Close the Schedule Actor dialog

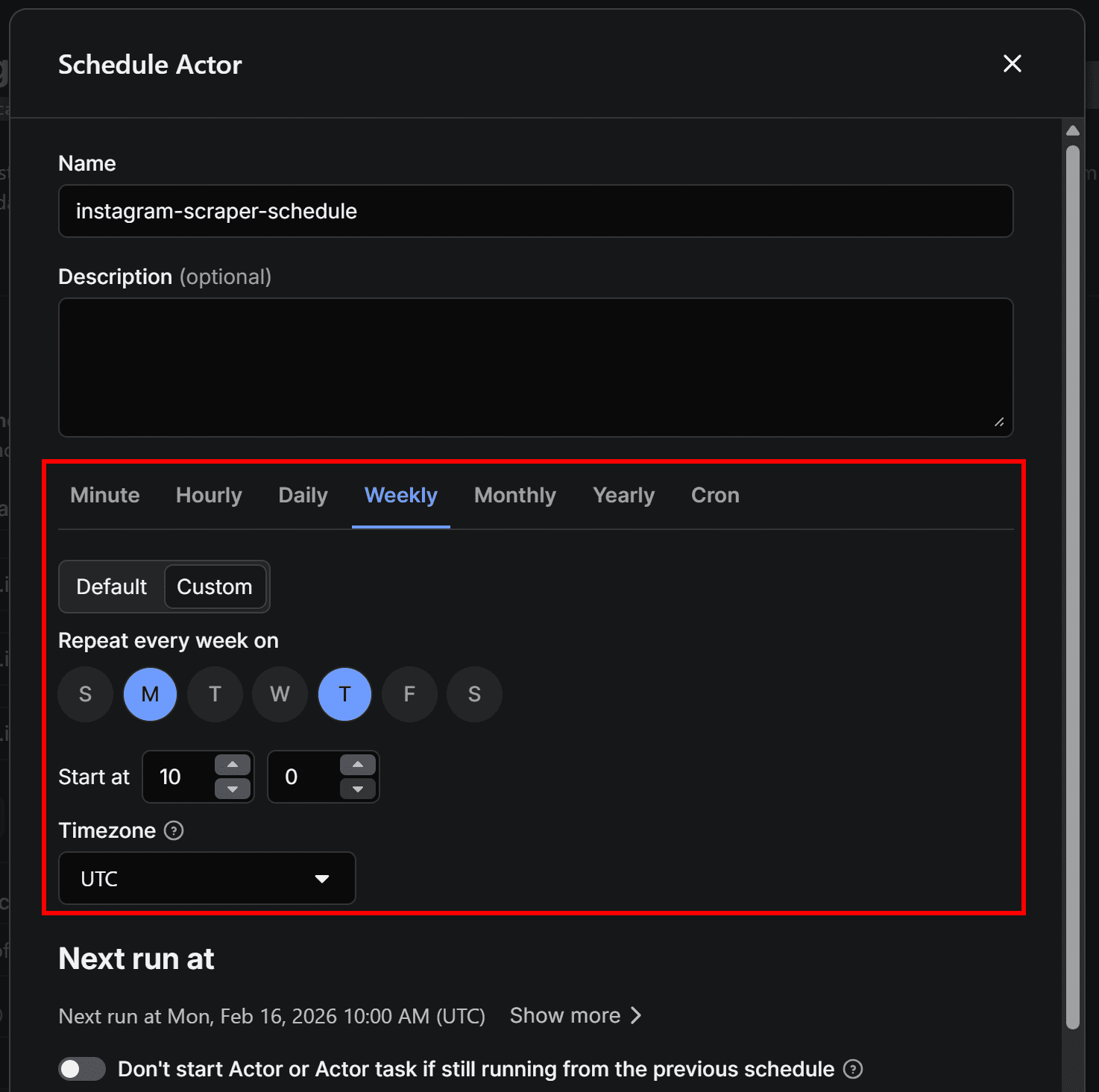click(x=1011, y=64)
